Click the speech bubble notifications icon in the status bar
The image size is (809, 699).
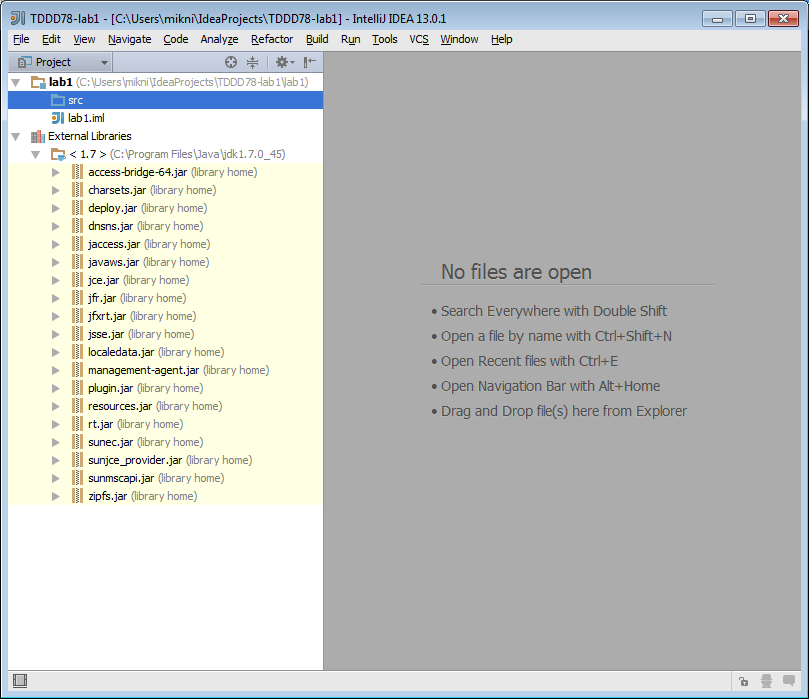(789, 680)
